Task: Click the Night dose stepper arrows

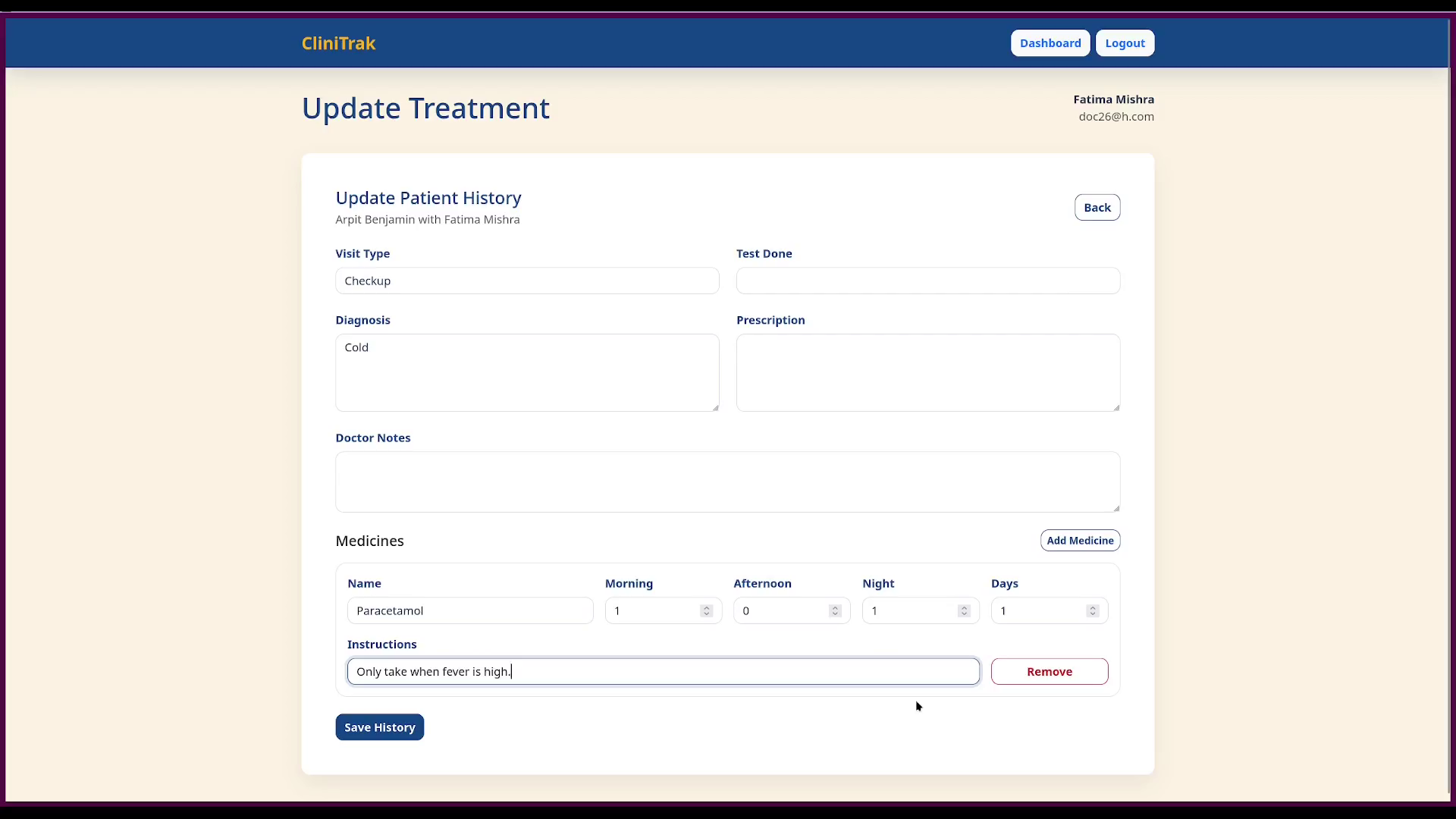Action: 964,610
